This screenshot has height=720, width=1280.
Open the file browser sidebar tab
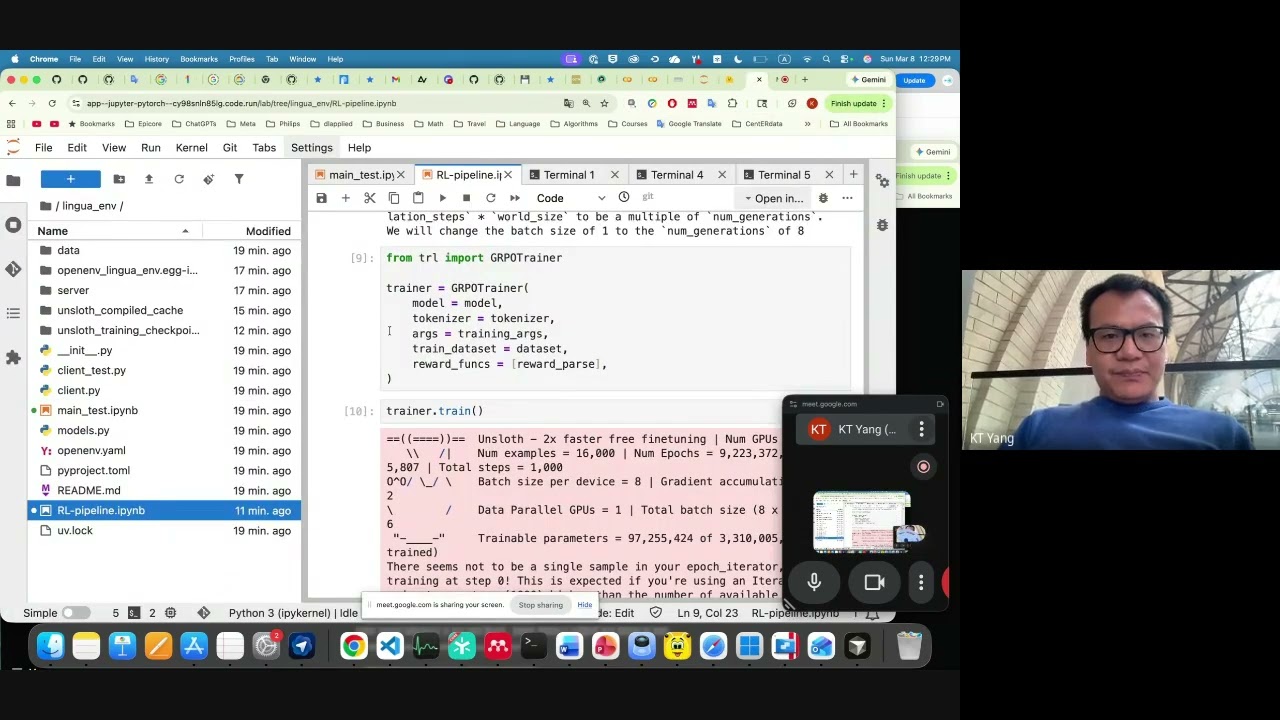click(x=13, y=181)
